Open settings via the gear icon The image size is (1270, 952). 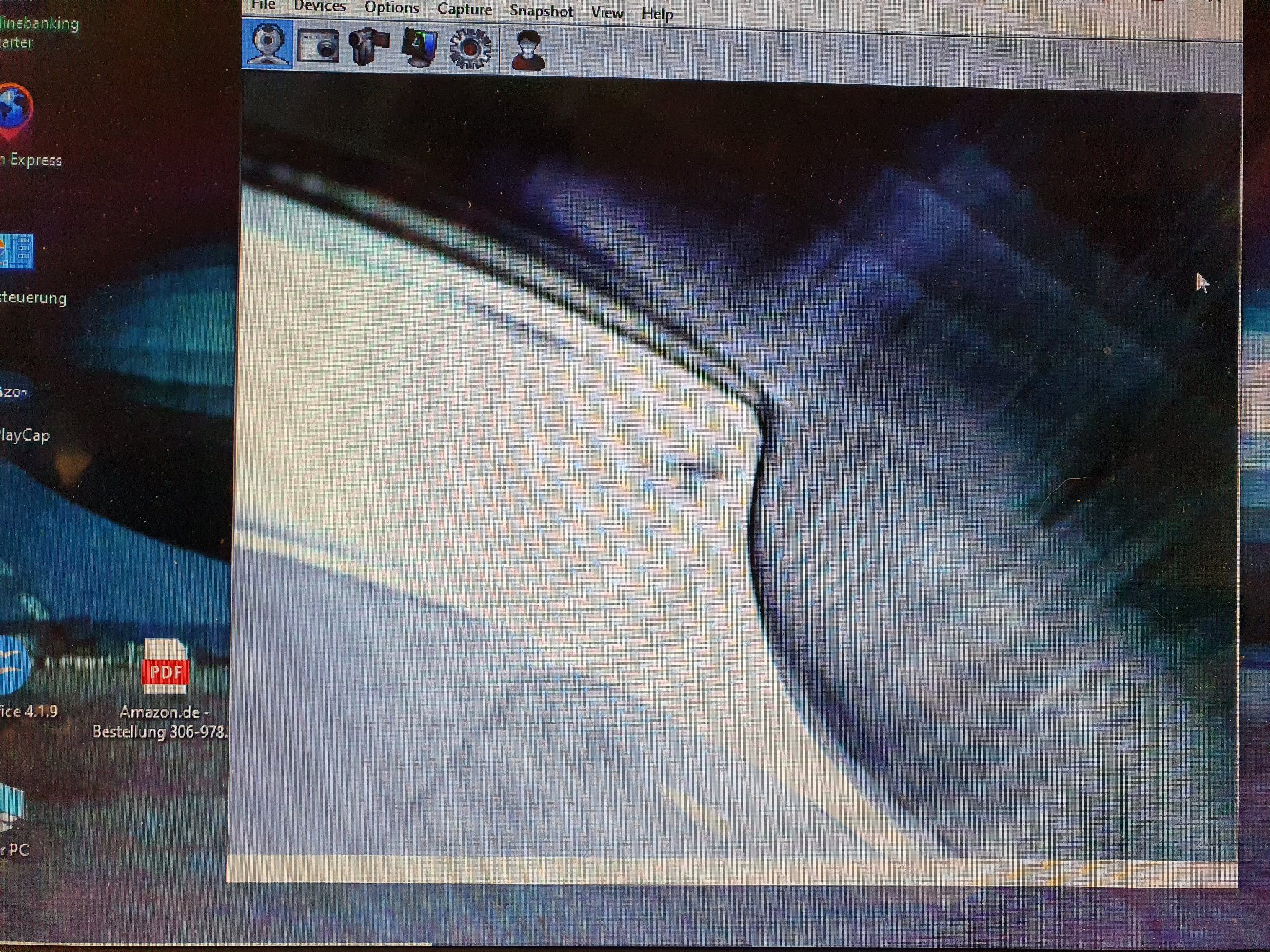coord(469,49)
